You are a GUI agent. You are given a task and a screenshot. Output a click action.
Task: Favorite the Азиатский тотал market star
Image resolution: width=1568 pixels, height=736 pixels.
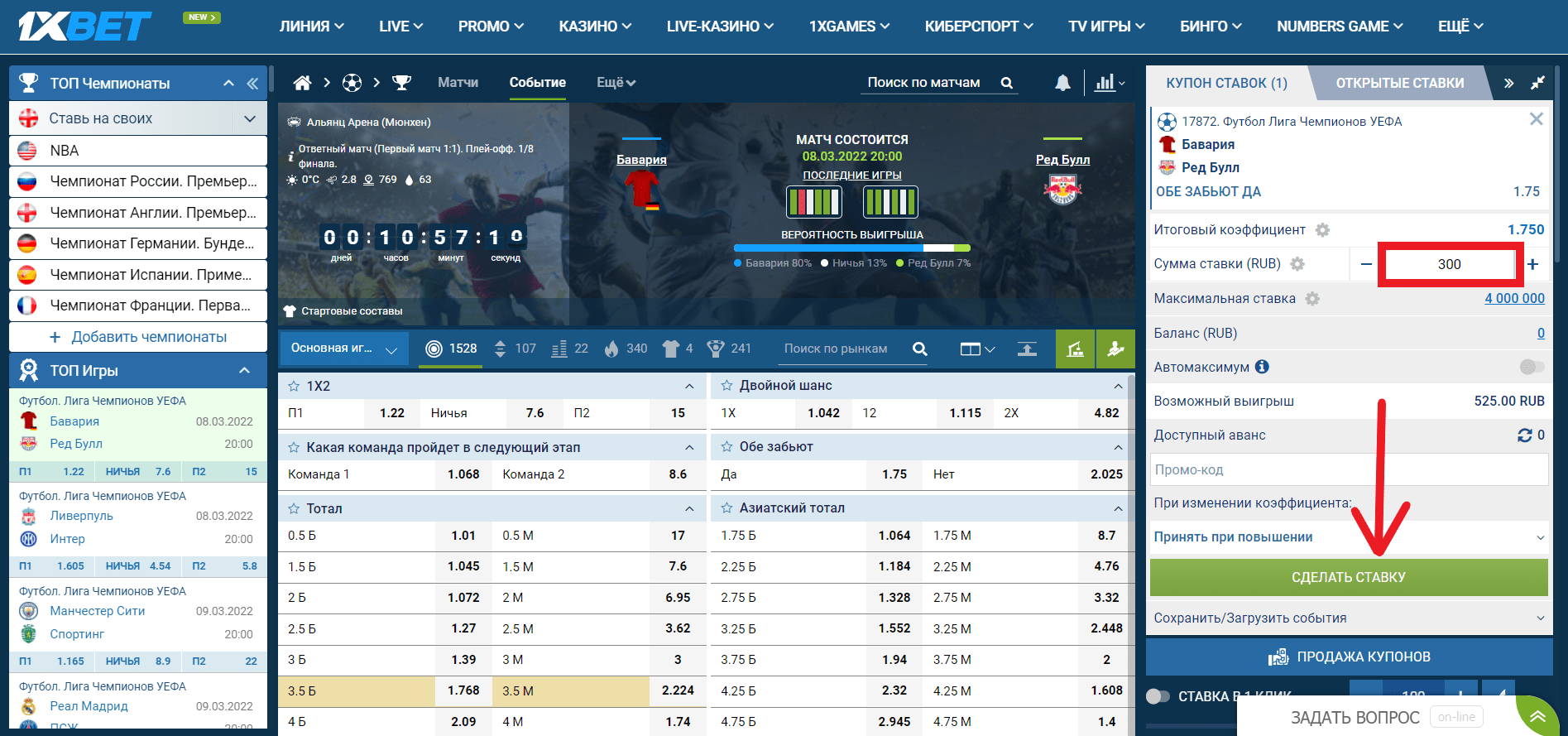click(x=726, y=508)
